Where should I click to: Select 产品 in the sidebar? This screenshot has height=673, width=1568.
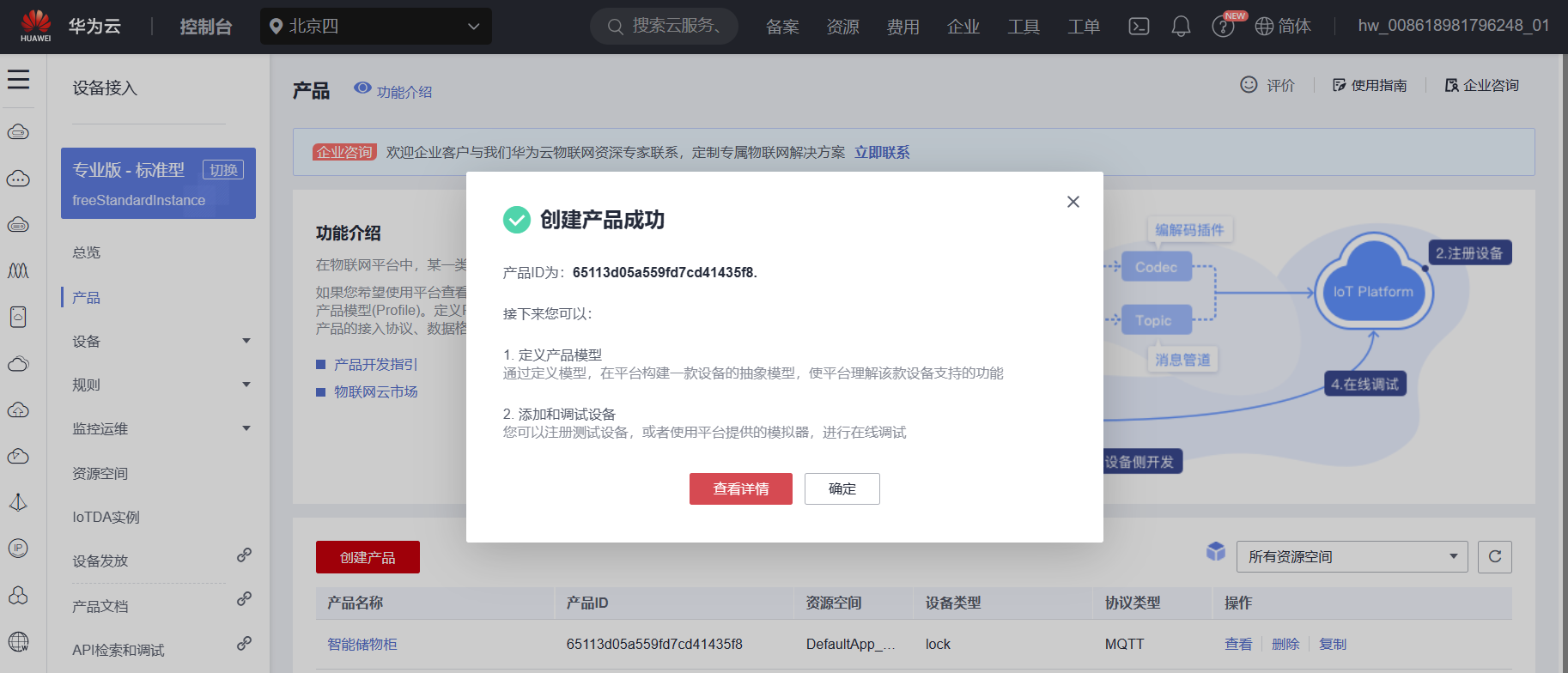(87, 297)
